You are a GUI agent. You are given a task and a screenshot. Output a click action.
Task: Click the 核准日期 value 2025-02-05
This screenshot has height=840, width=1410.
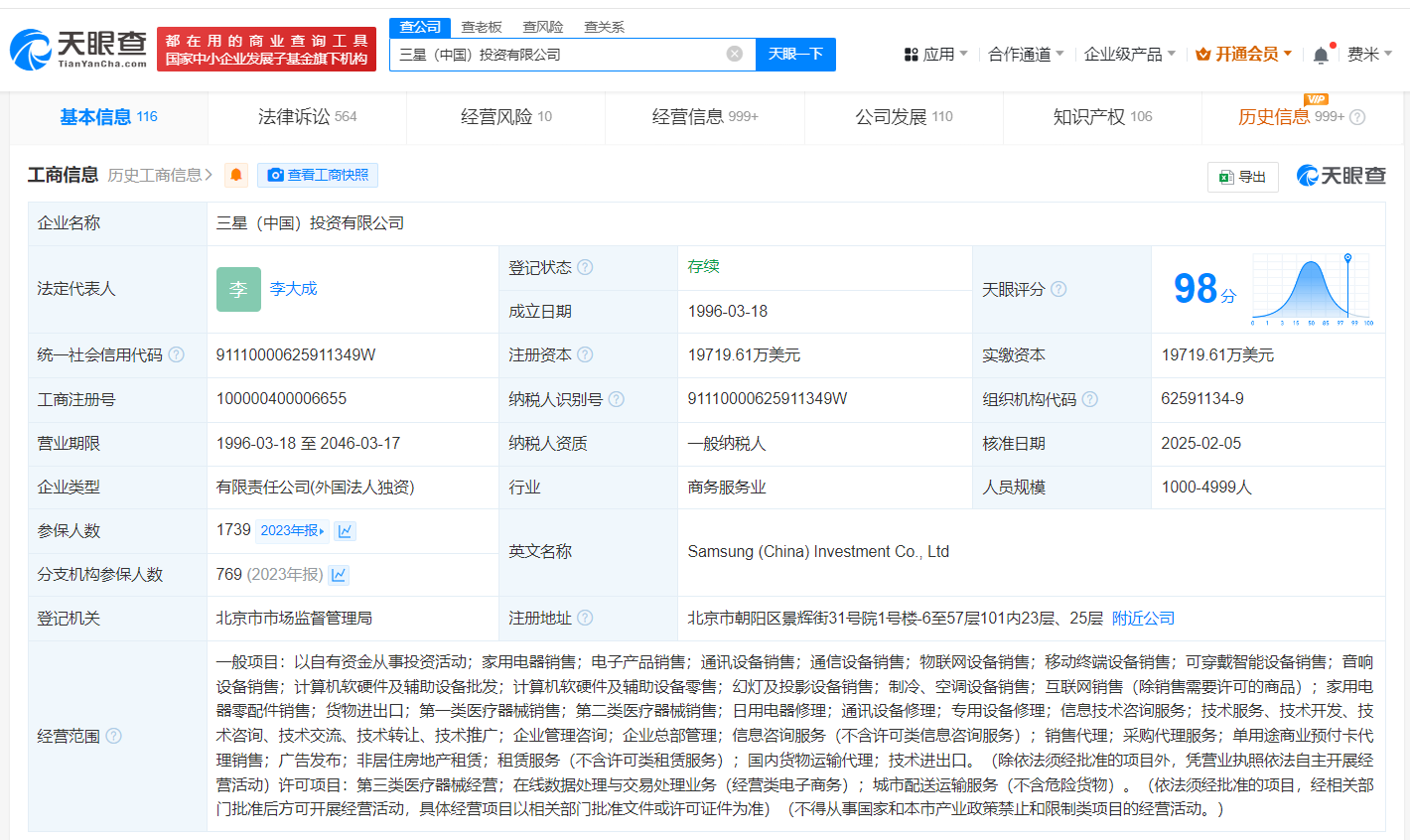(1201, 443)
